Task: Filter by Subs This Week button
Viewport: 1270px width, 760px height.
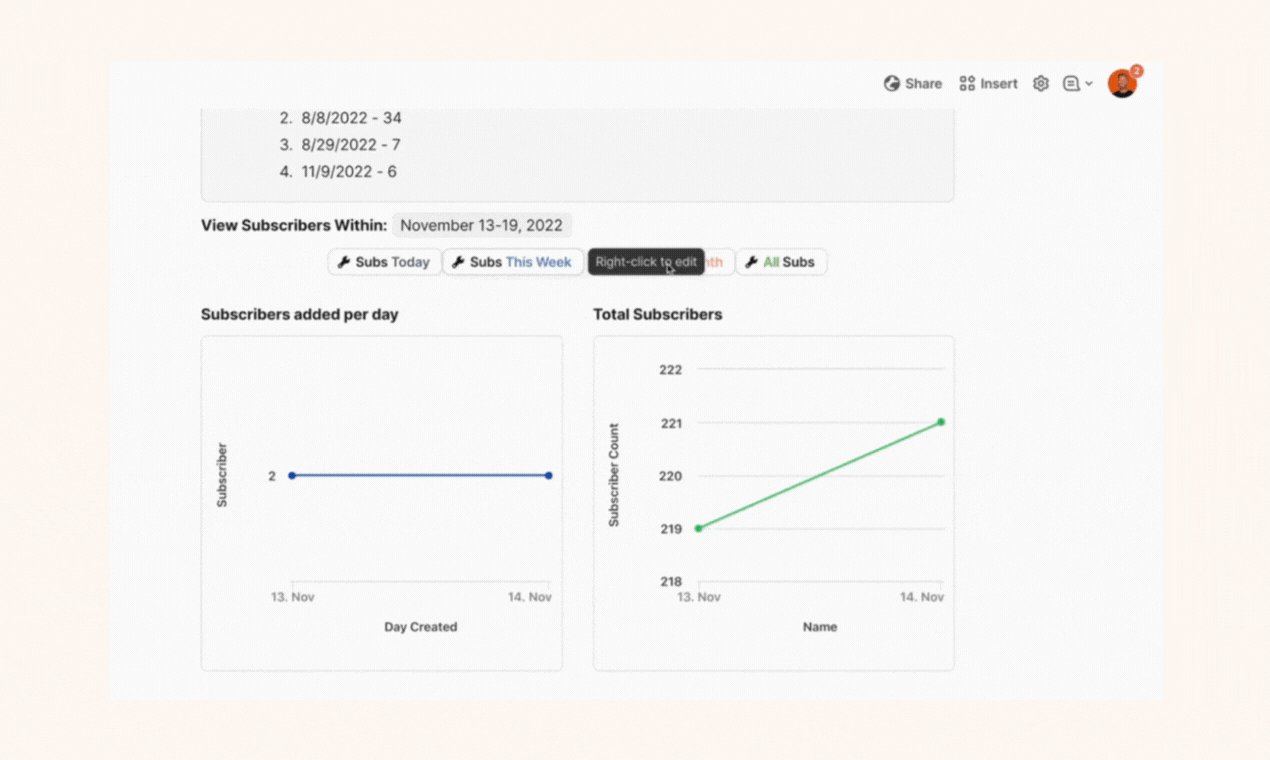Action: (513, 262)
